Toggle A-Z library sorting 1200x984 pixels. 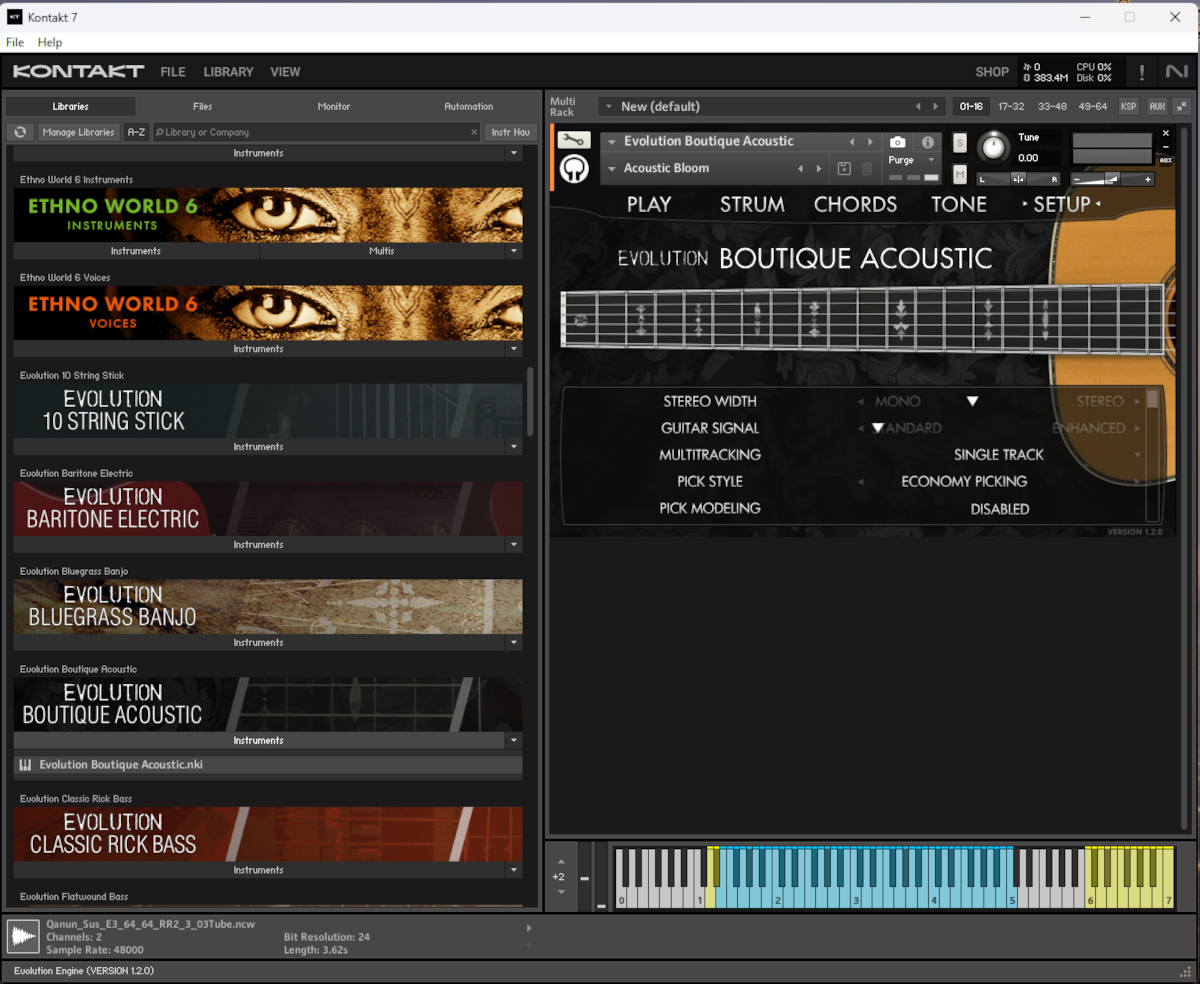click(136, 132)
